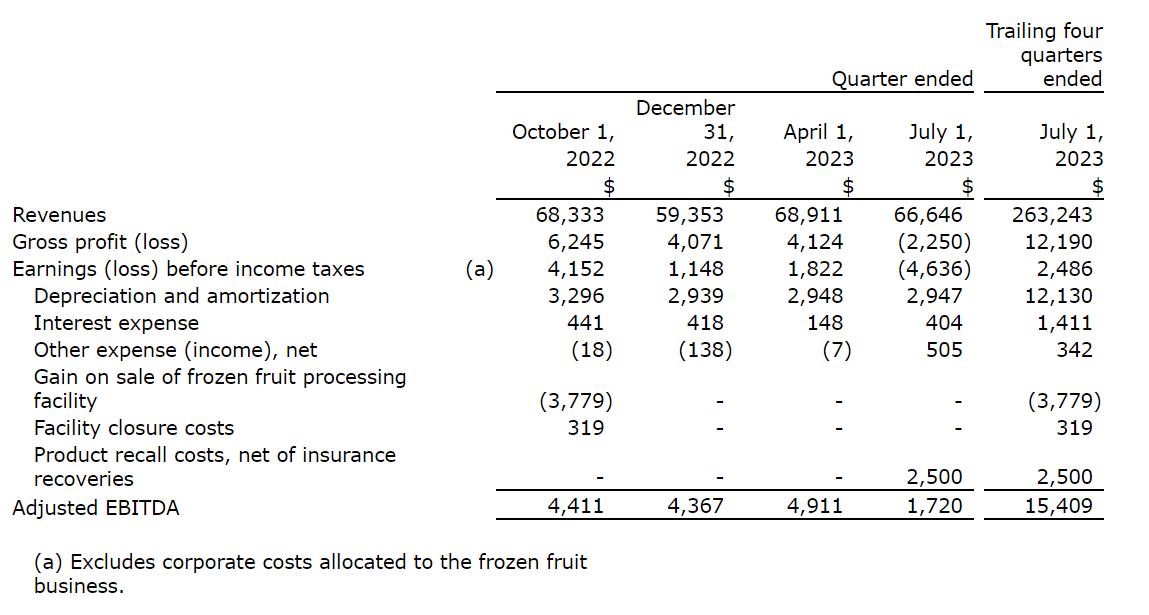This screenshot has width=1149, height=615.
Task: Click the Gross profit (loss) row label
Action: (x=100, y=242)
